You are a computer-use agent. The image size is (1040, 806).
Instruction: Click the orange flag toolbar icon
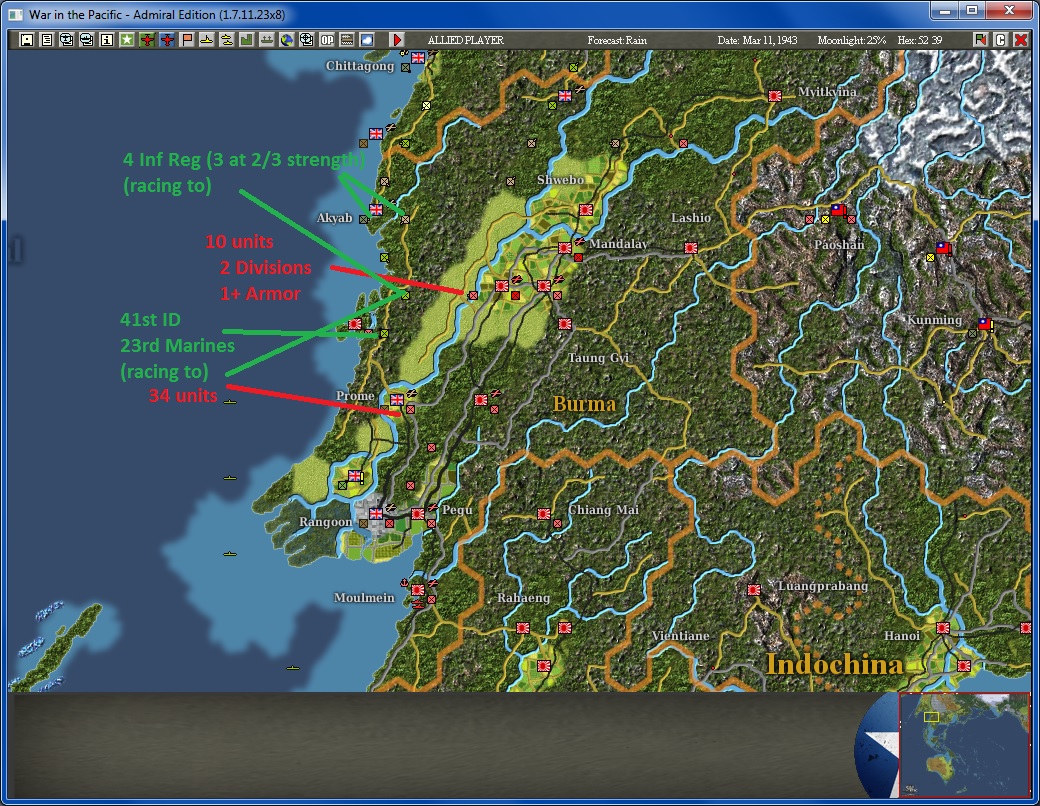click(x=186, y=40)
